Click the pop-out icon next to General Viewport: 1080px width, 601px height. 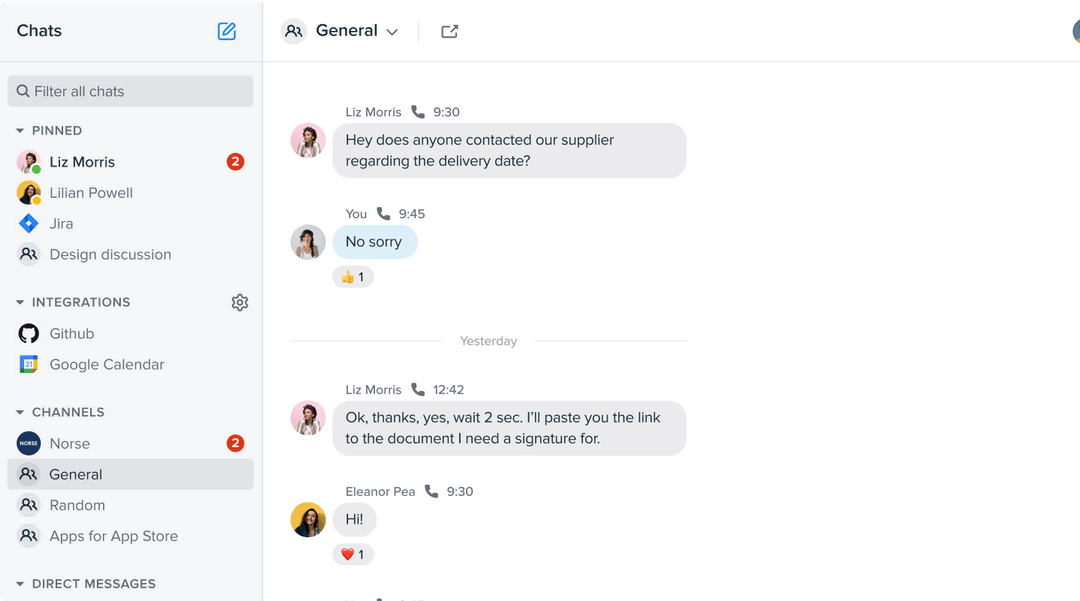click(x=449, y=31)
